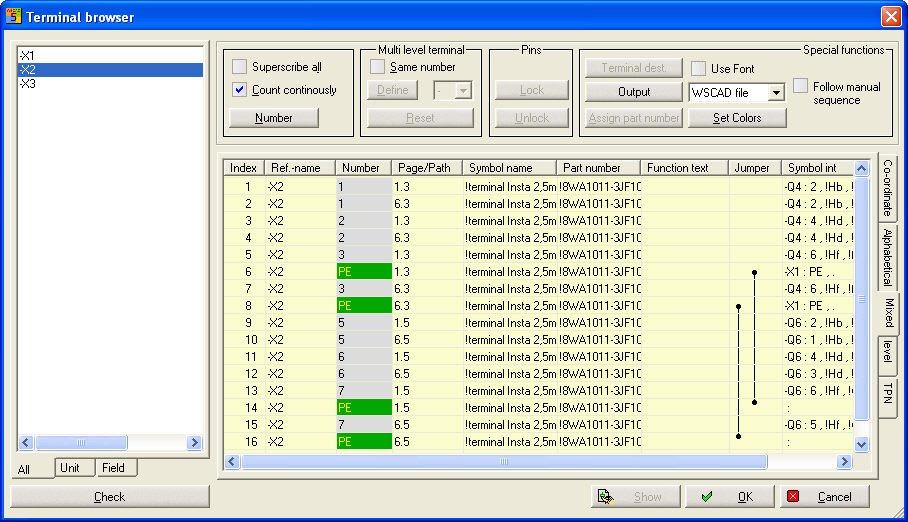The width and height of the screenshot is (908, 522).
Task: Click green PE cell in row 16
Action: click(364, 441)
